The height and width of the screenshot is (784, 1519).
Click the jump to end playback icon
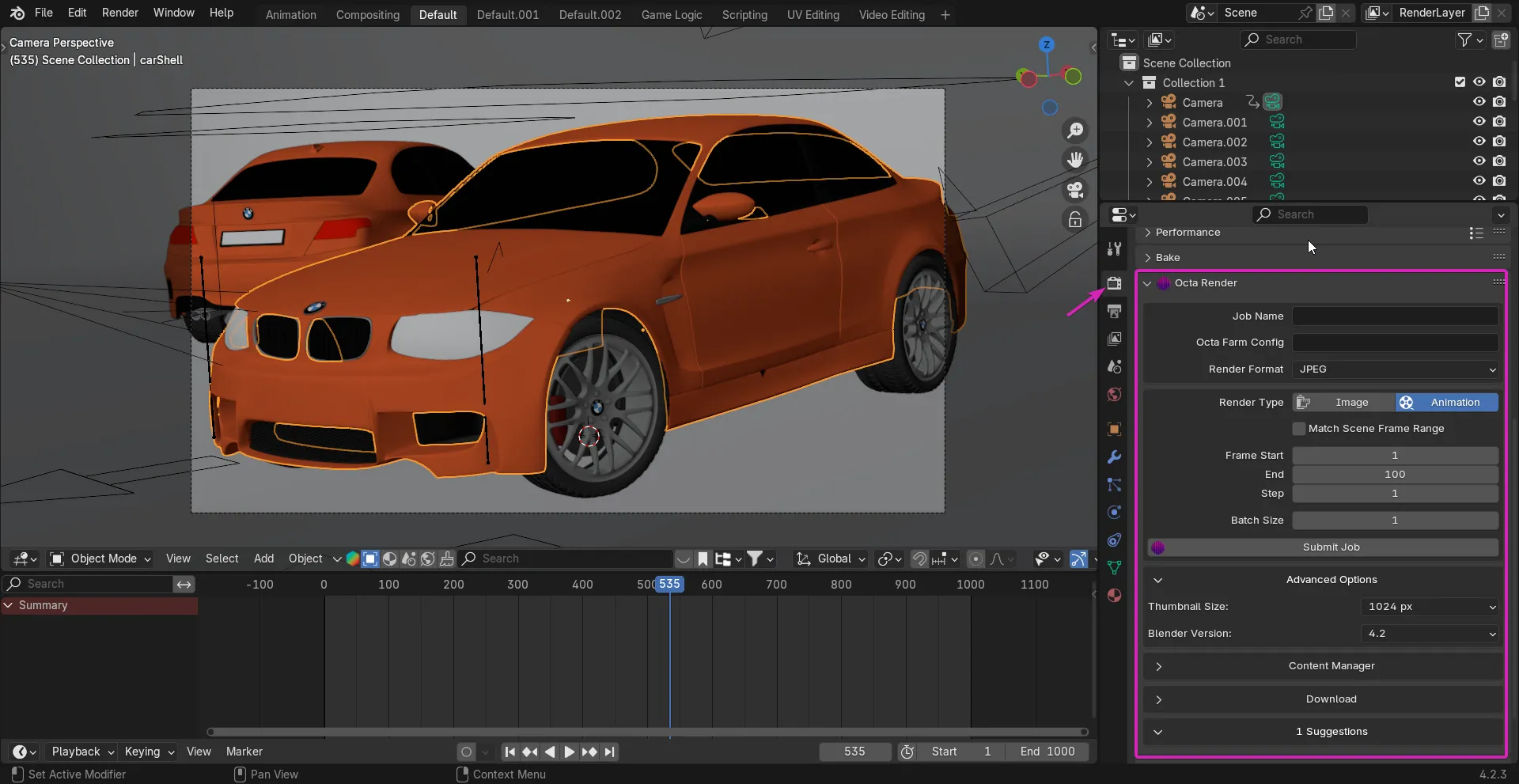coord(609,752)
